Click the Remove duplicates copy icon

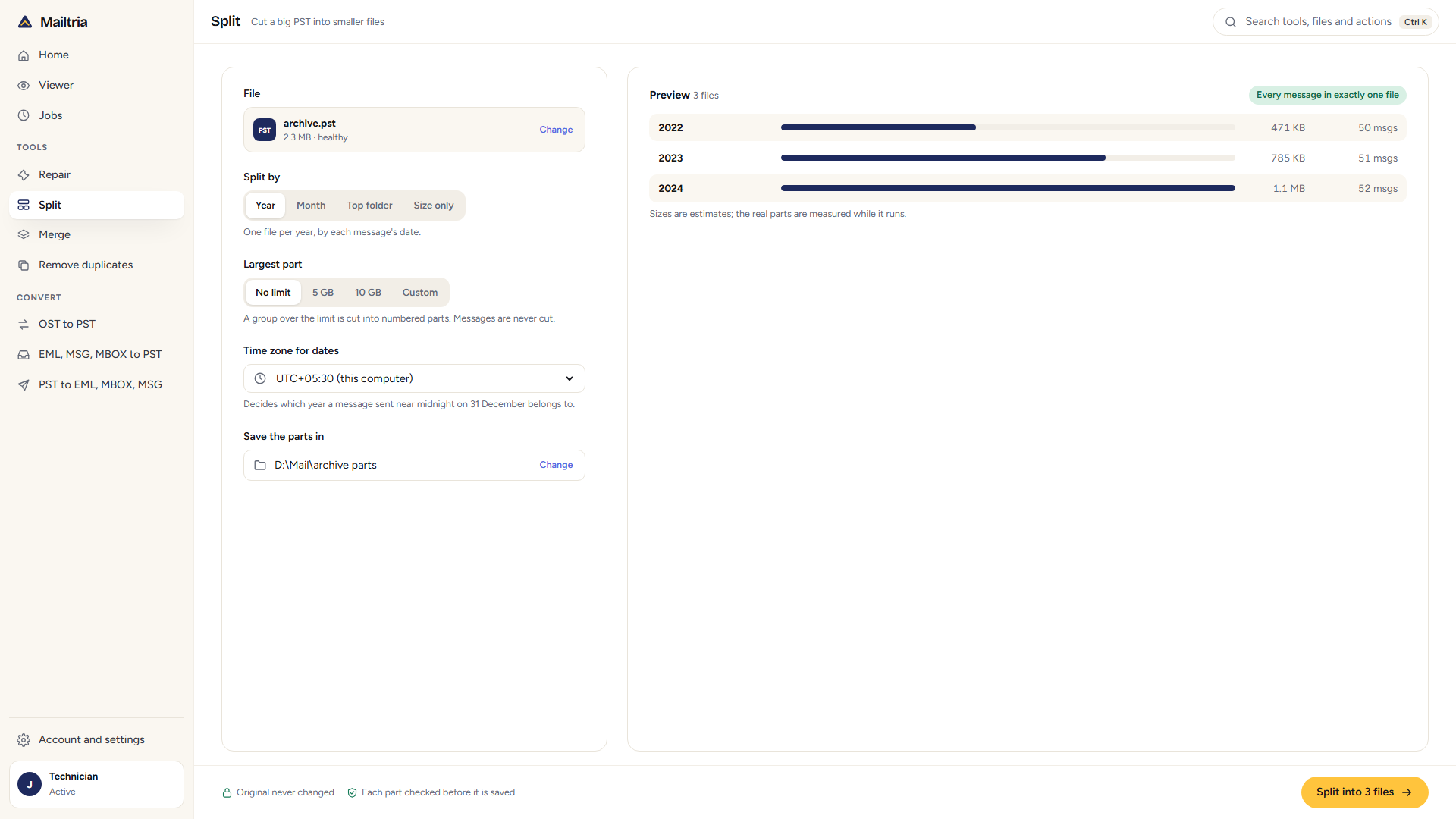click(24, 265)
